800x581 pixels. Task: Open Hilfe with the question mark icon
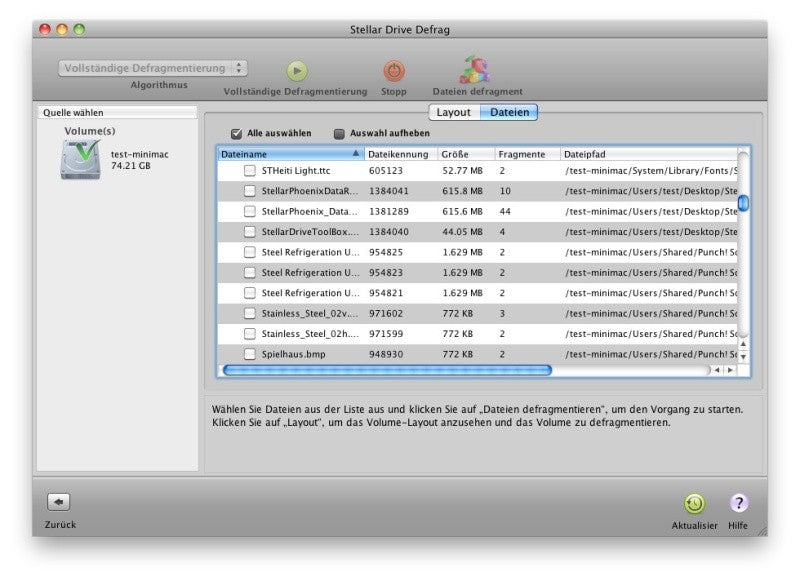pos(738,503)
